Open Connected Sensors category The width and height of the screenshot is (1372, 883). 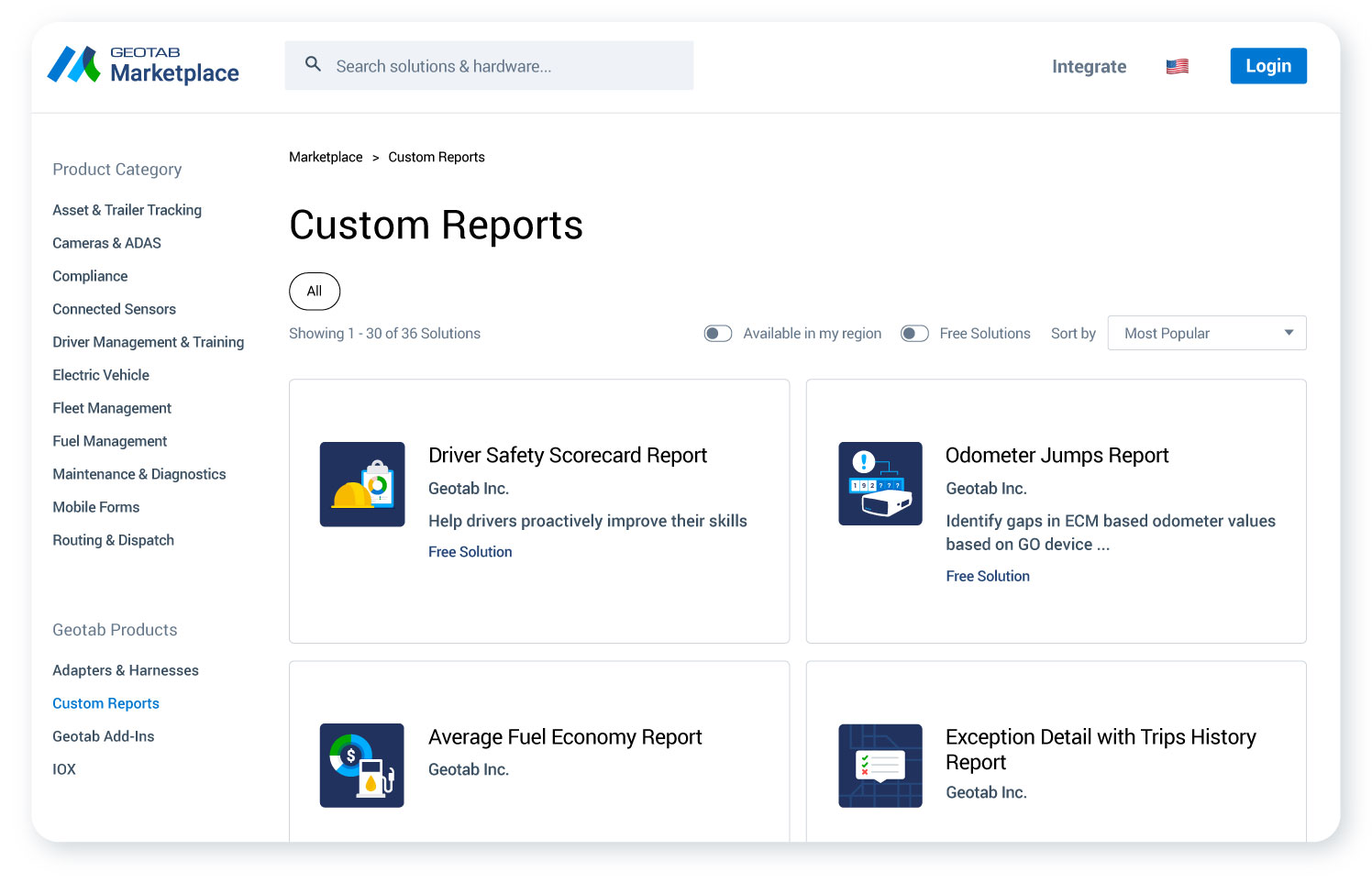[114, 309]
